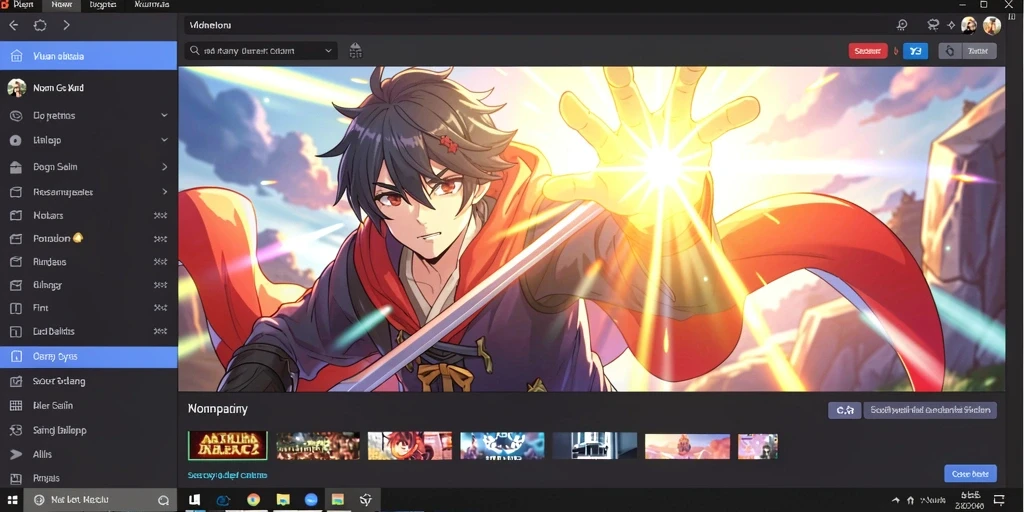The width and height of the screenshot is (1024, 512).
Task: Click the Windows Start button on the taskbar
Action: coord(12,500)
